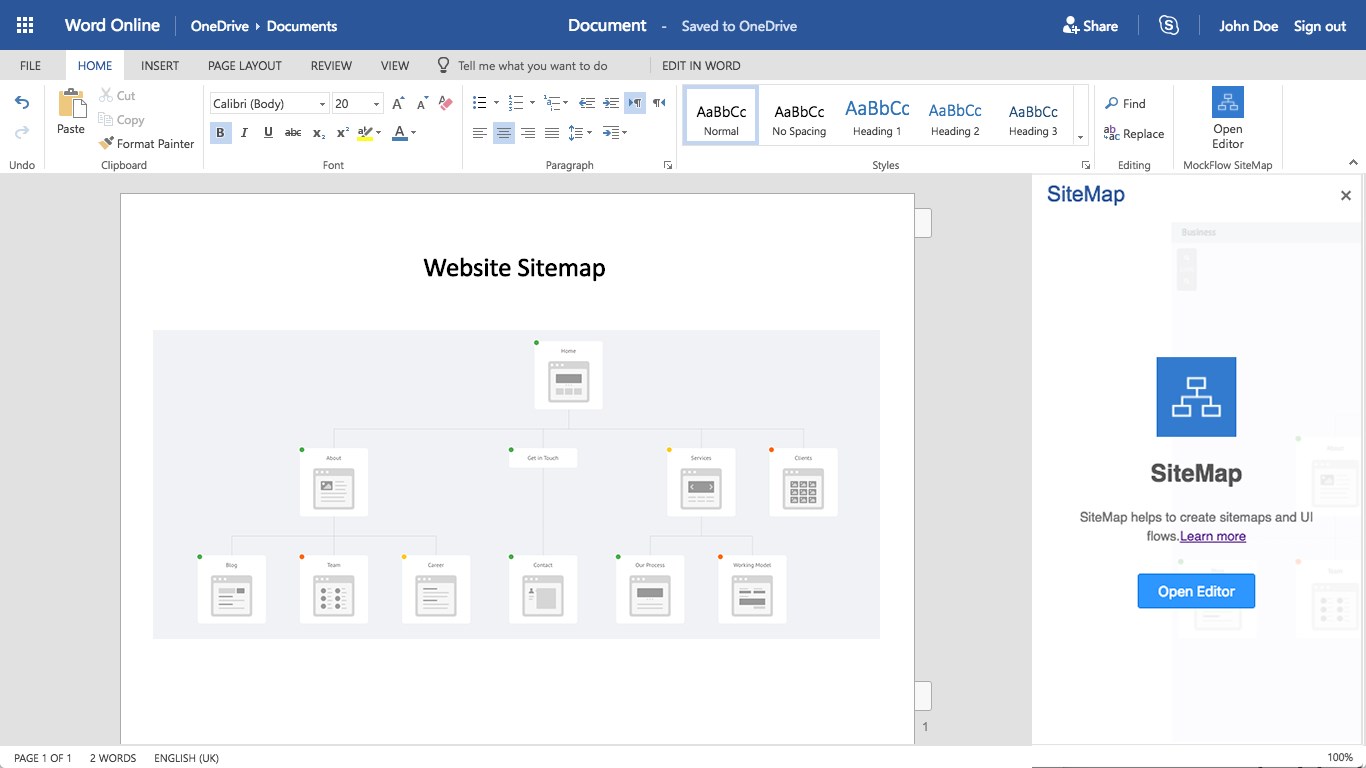The height and width of the screenshot is (768, 1366).
Task: Apply the font color swatch
Action: [400, 133]
